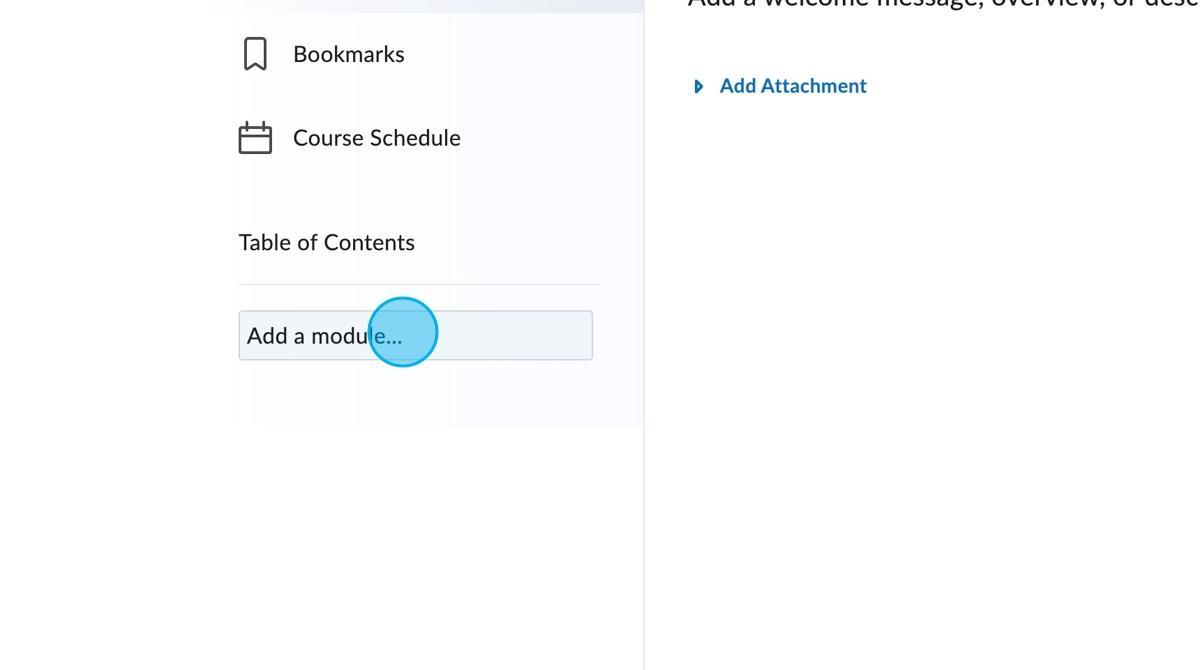
Task: Open Bookmarks from the navigation panel
Action: pyautogui.click(x=348, y=54)
